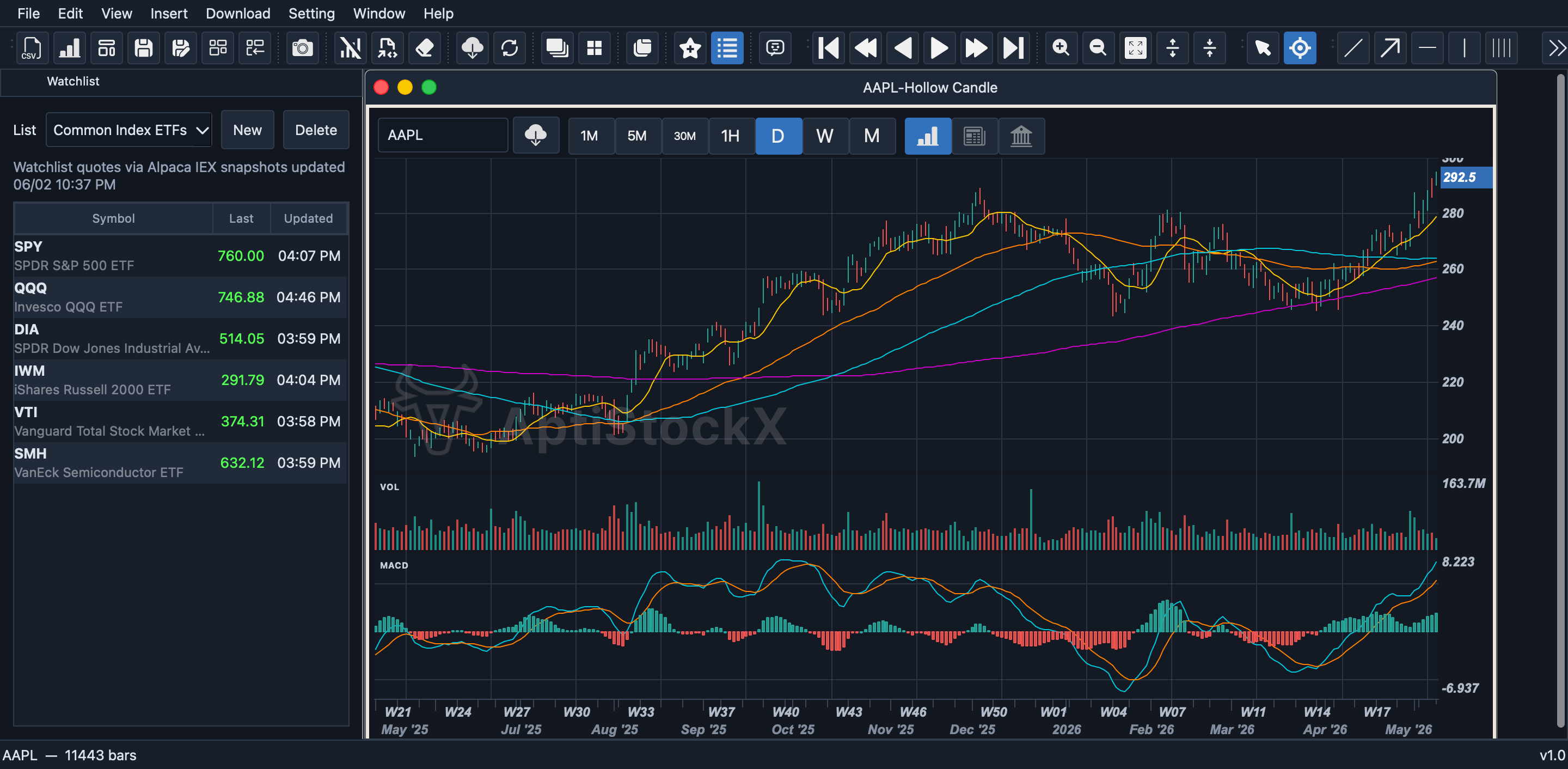Open the chat bubble icon in toolbar
Screen dimensions: 1568x769
[775, 47]
